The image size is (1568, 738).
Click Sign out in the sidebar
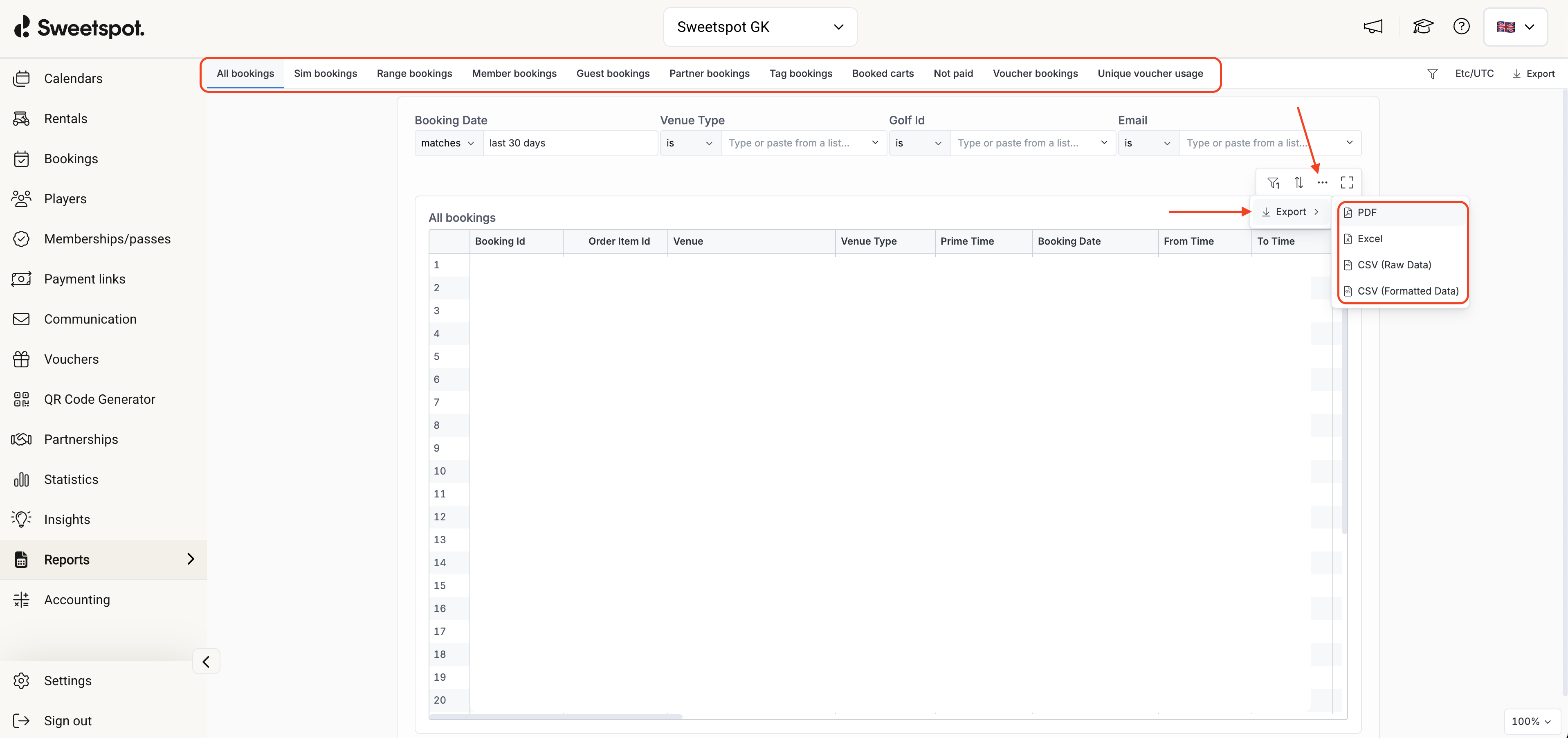[67, 720]
